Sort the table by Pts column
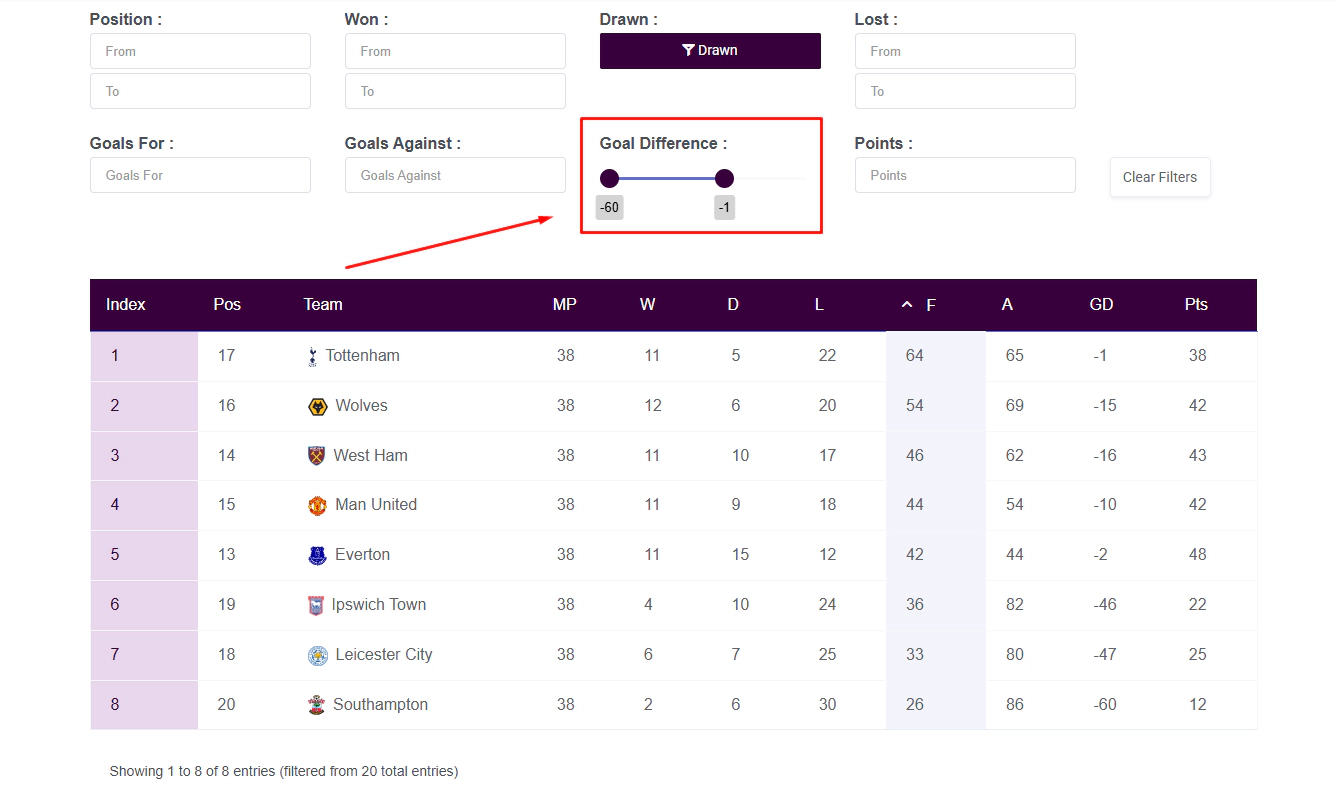Viewport: 1336px width, 790px height. (x=1196, y=305)
